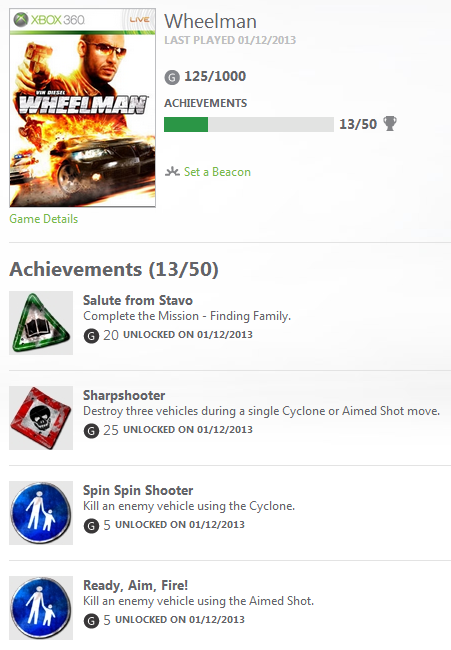Viewport: 451px width, 650px height.
Task: Click the Set a Beacon link
Action: 217,172
